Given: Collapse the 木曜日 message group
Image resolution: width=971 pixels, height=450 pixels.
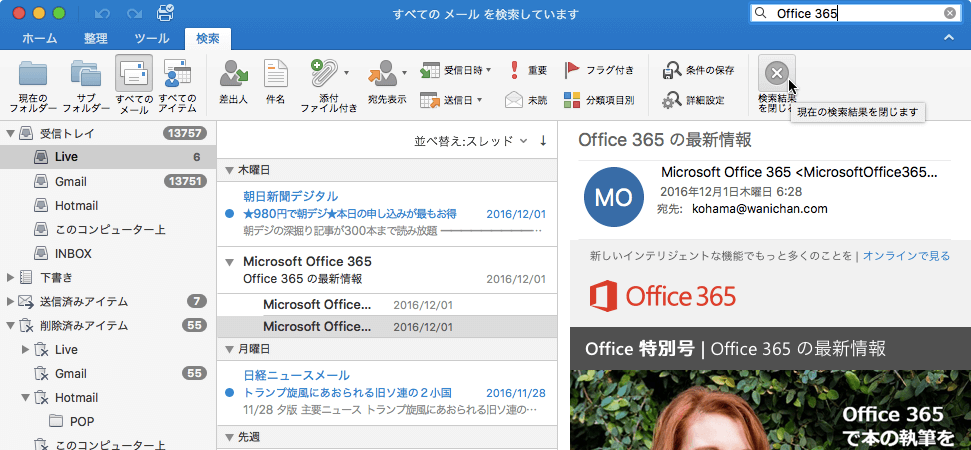Looking at the screenshot, I should pyautogui.click(x=230, y=170).
